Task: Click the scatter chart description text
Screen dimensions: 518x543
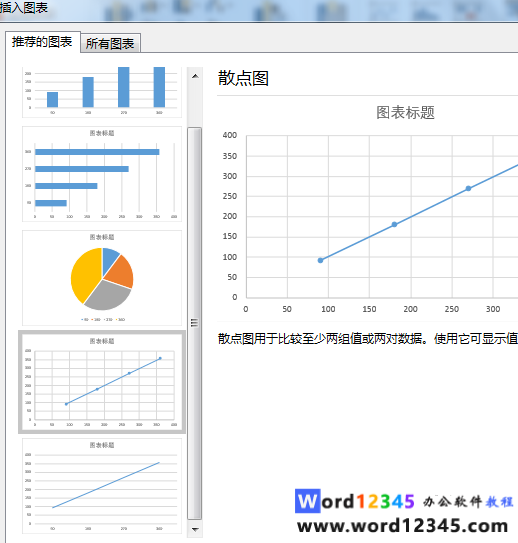Action: [368, 339]
